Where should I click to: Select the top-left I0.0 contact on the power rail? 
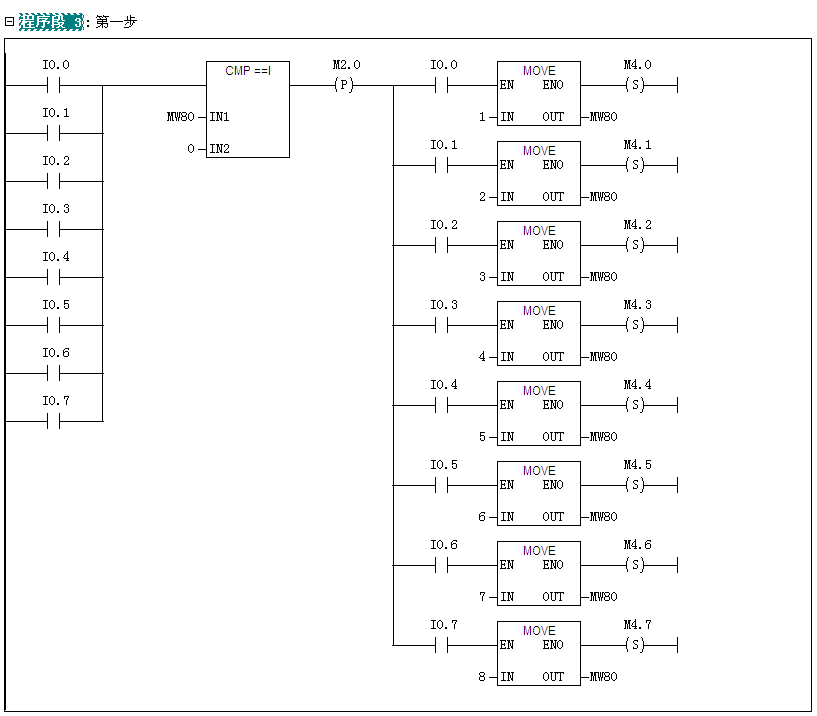point(55,85)
